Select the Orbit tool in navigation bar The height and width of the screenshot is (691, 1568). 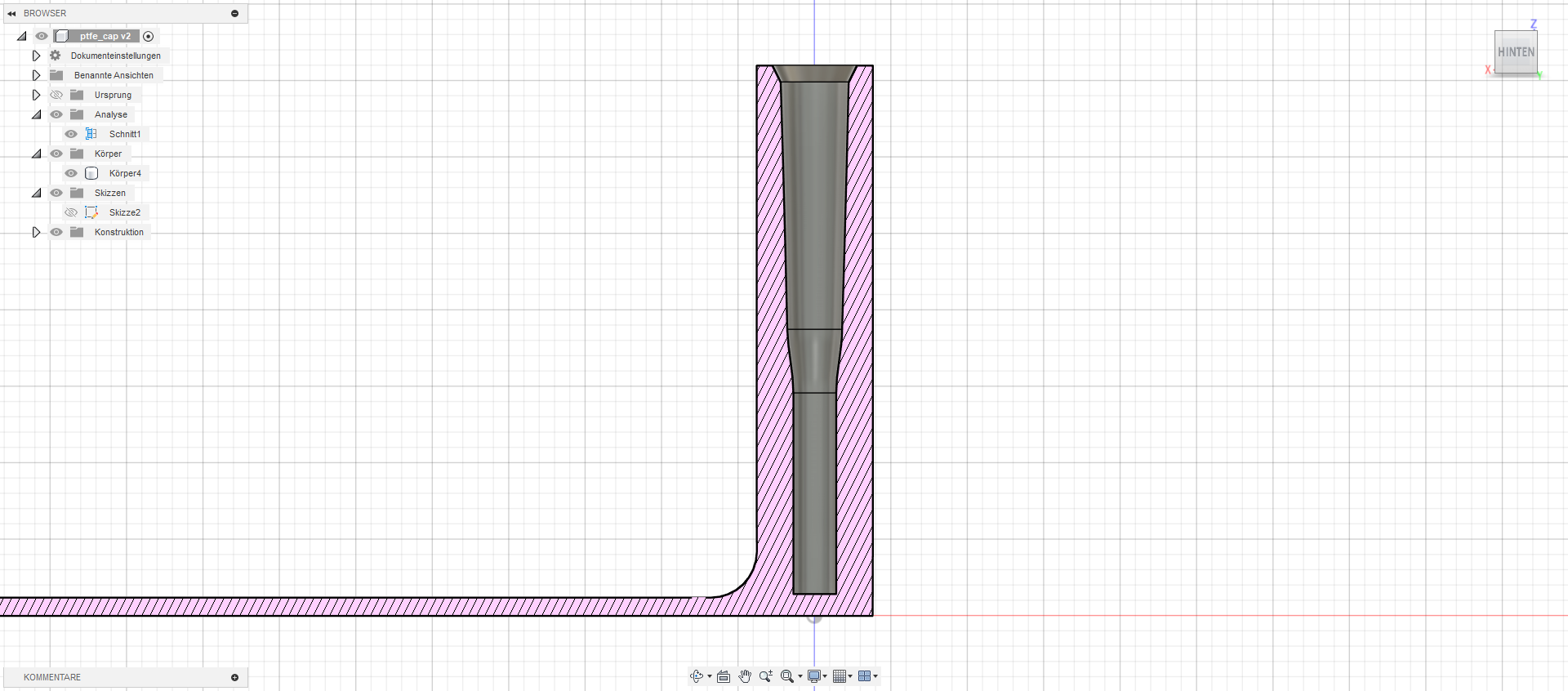[696, 676]
